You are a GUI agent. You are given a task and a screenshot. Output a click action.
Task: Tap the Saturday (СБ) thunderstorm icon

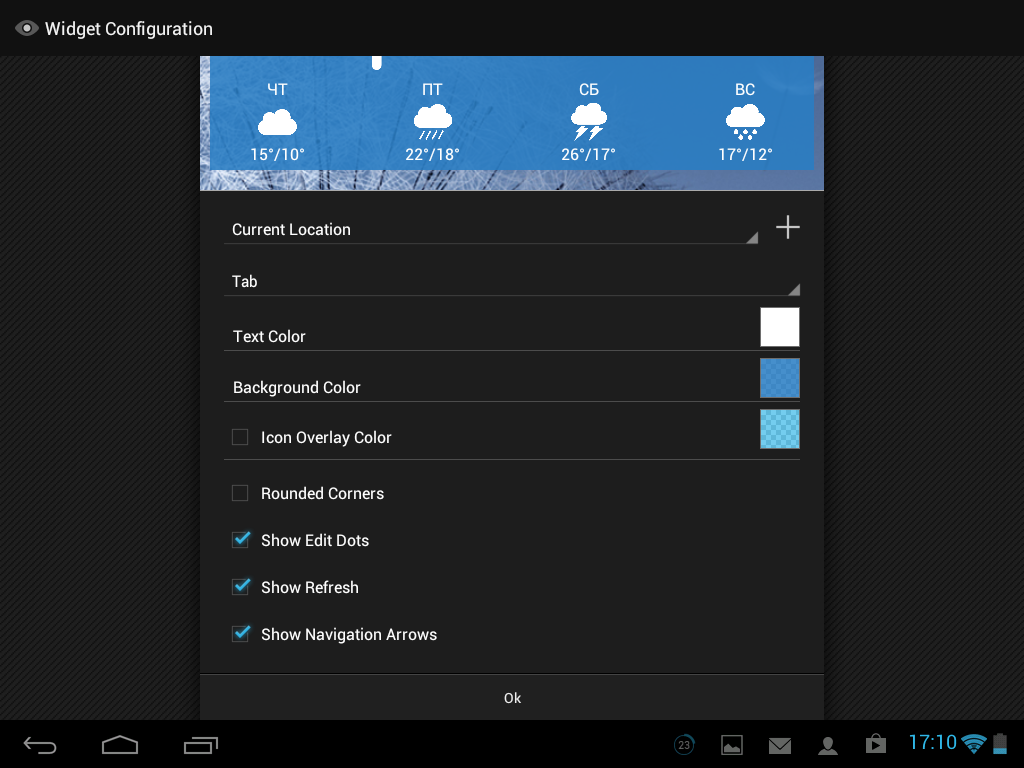pos(589,122)
